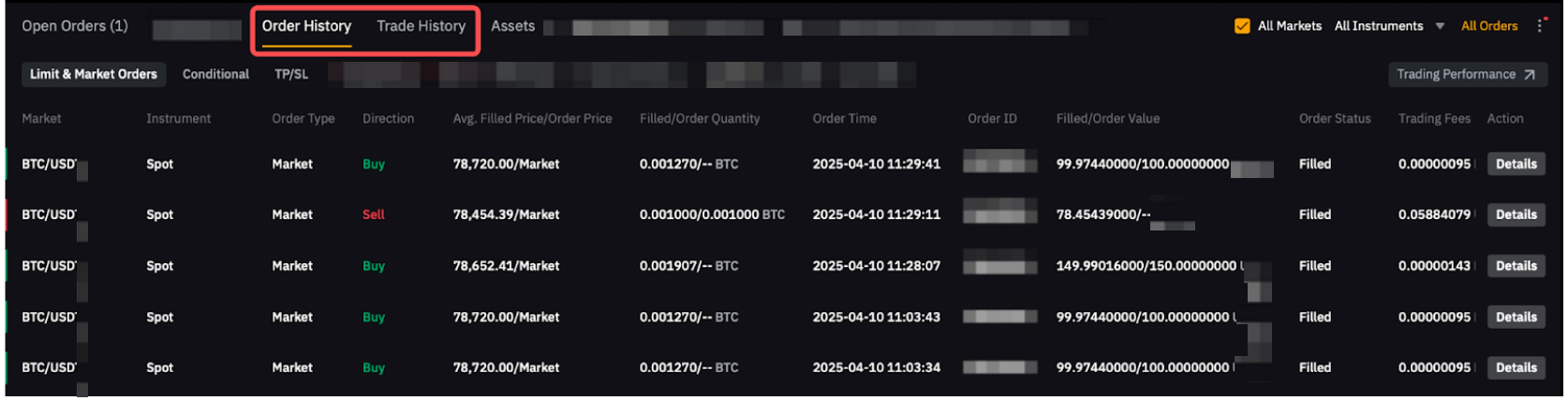This screenshot has height=401, width=1568.
Task: Click the BTC/USD market in Sell row
Action: click(49, 215)
